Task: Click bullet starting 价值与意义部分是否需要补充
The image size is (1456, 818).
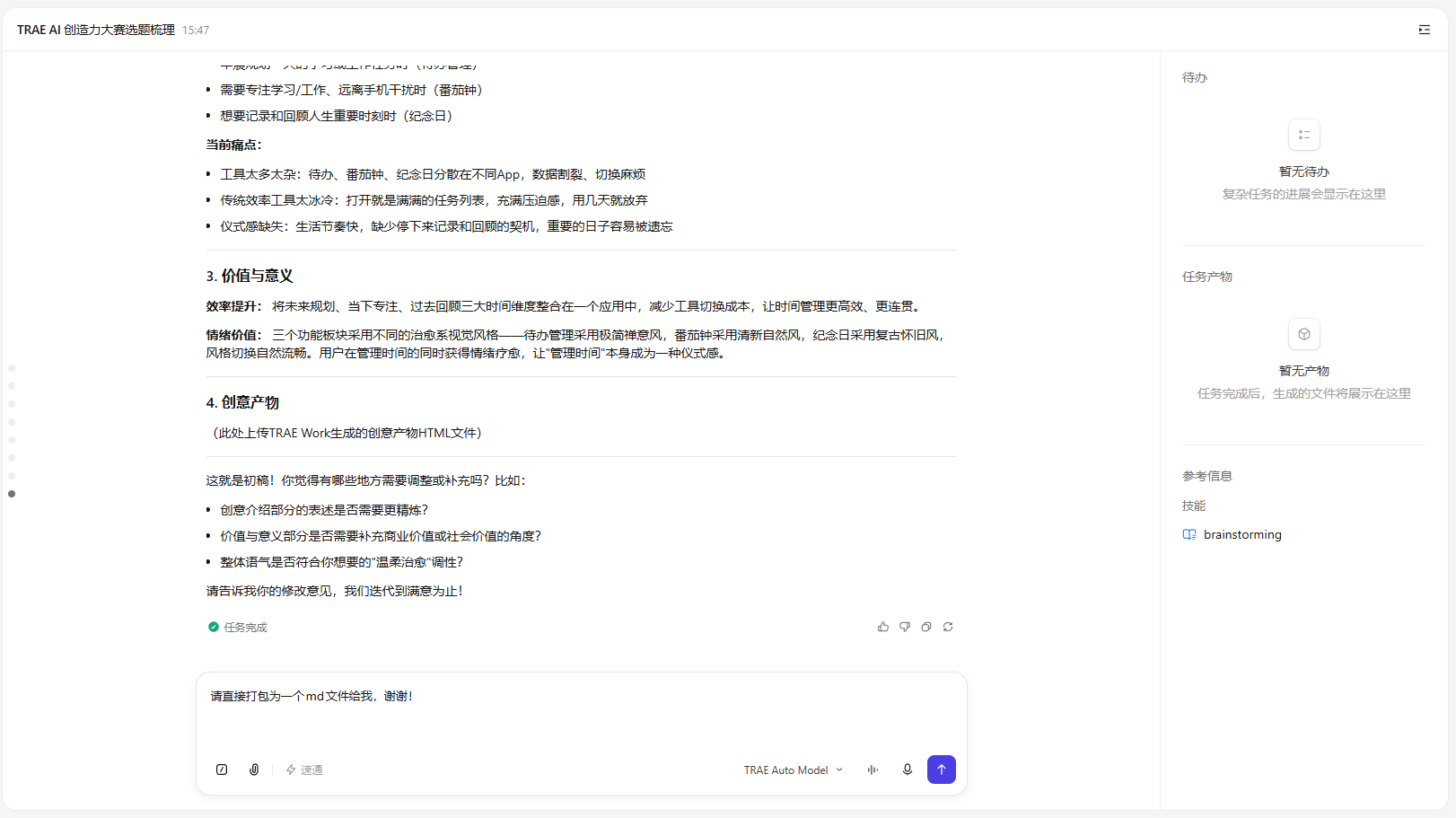Action: (381, 536)
